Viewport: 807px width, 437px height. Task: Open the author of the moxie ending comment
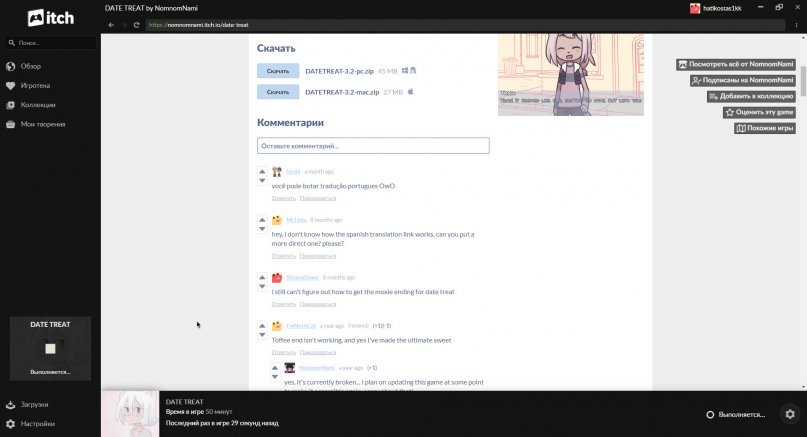303,277
